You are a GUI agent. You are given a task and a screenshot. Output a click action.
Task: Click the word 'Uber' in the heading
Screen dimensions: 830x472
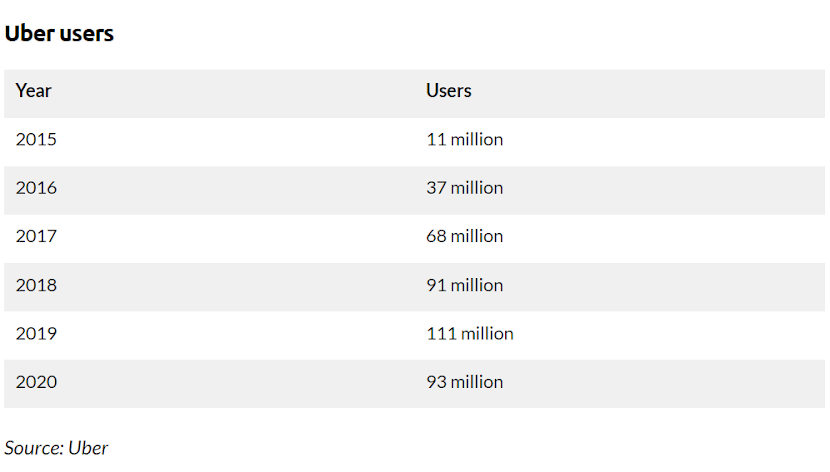point(30,33)
